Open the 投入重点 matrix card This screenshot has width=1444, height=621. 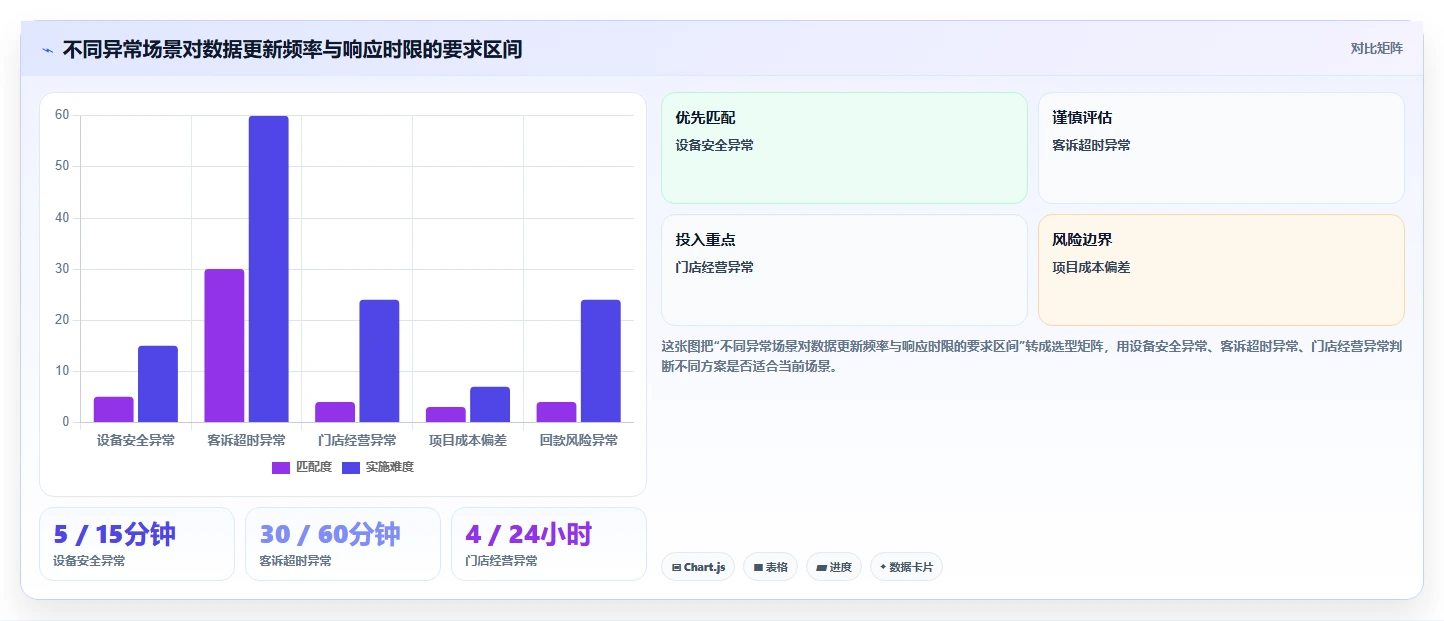point(844,270)
